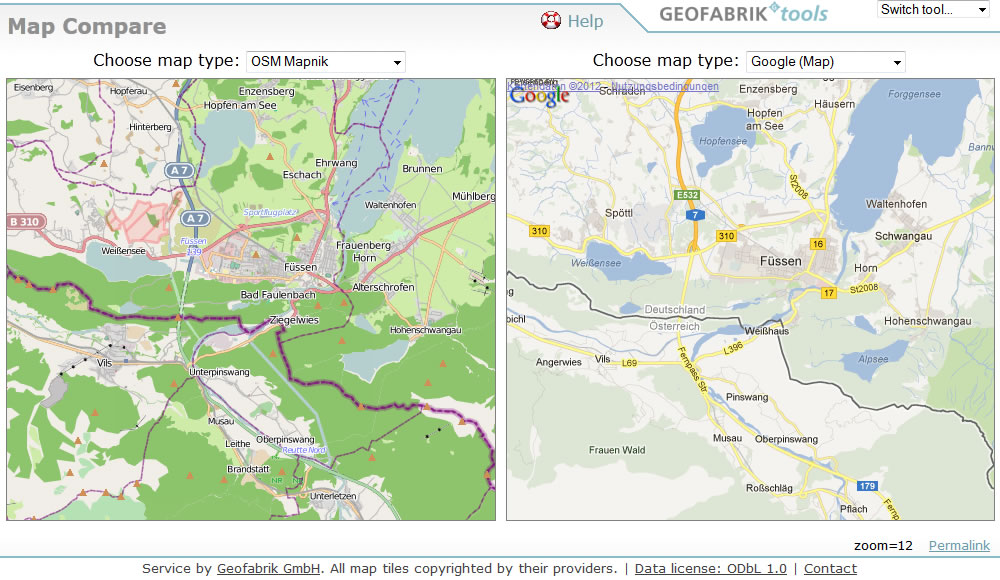
Task: Open the Data license: ODbL 1.0 link
Action: tap(710, 569)
